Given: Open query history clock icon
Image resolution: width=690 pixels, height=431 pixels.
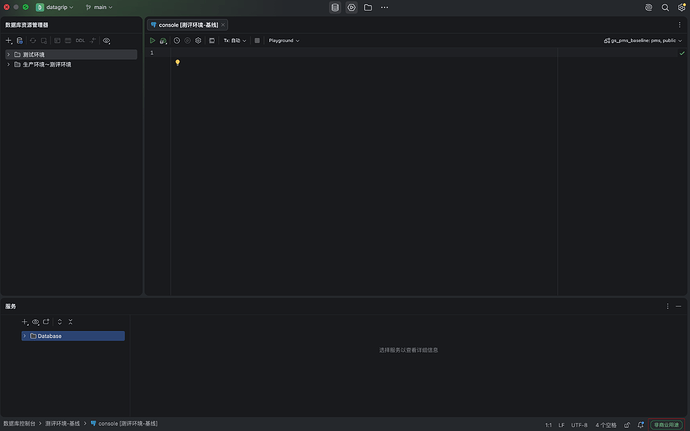Looking at the screenshot, I should click(x=177, y=41).
